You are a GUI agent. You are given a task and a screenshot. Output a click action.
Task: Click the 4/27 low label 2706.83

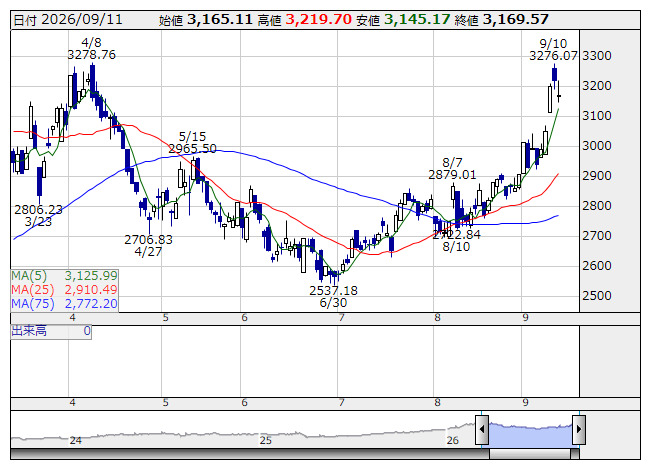pyautogui.click(x=148, y=246)
